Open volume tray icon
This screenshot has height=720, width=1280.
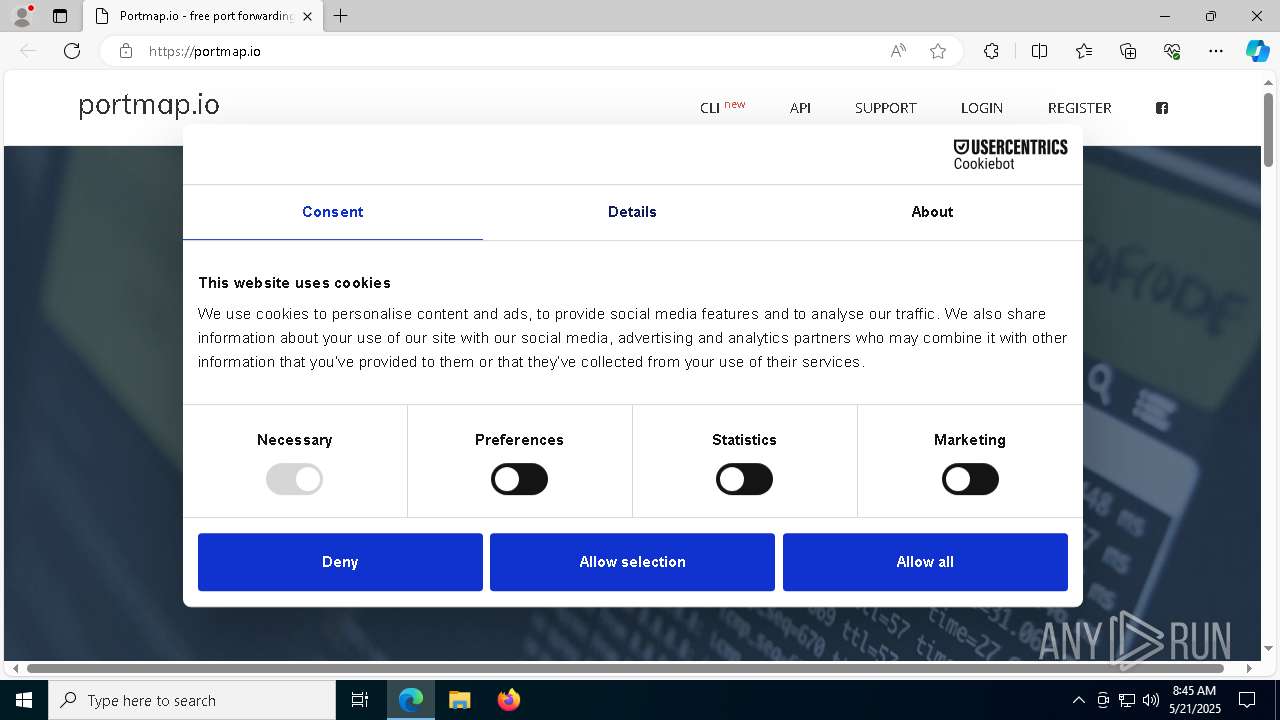point(1150,700)
